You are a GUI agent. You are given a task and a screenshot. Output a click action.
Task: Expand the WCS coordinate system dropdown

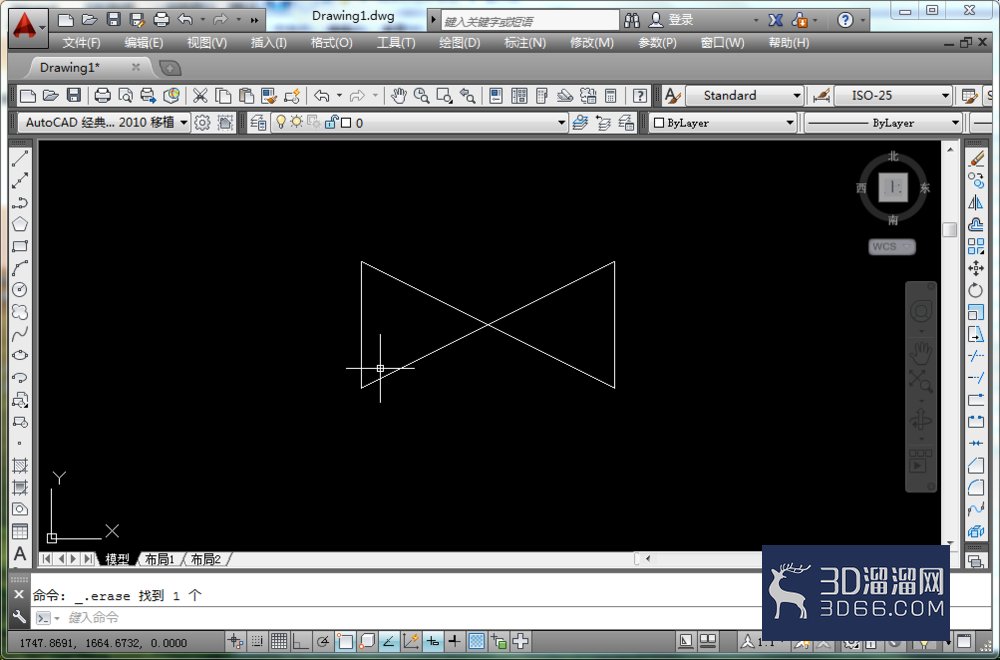[892, 247]
